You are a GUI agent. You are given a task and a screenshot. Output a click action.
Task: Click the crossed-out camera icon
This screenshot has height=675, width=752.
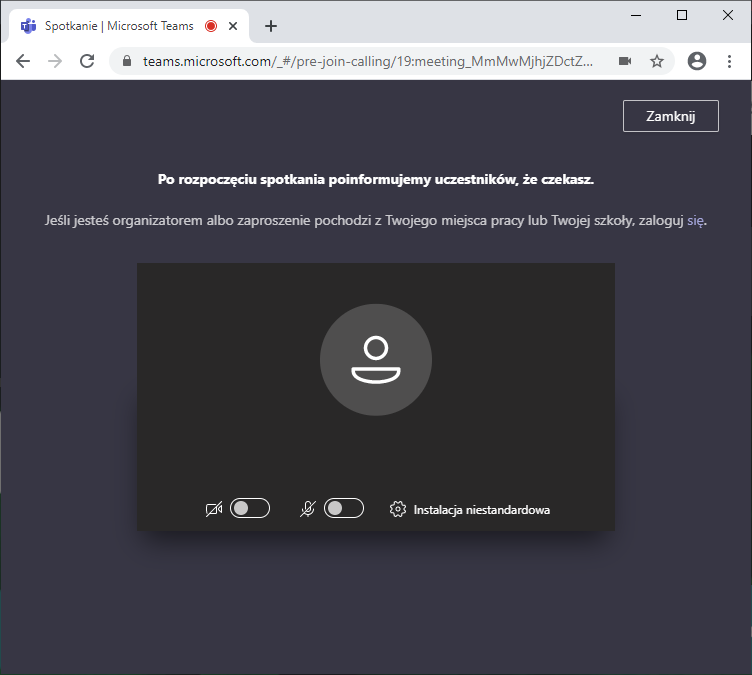click(x=214, y=509)
